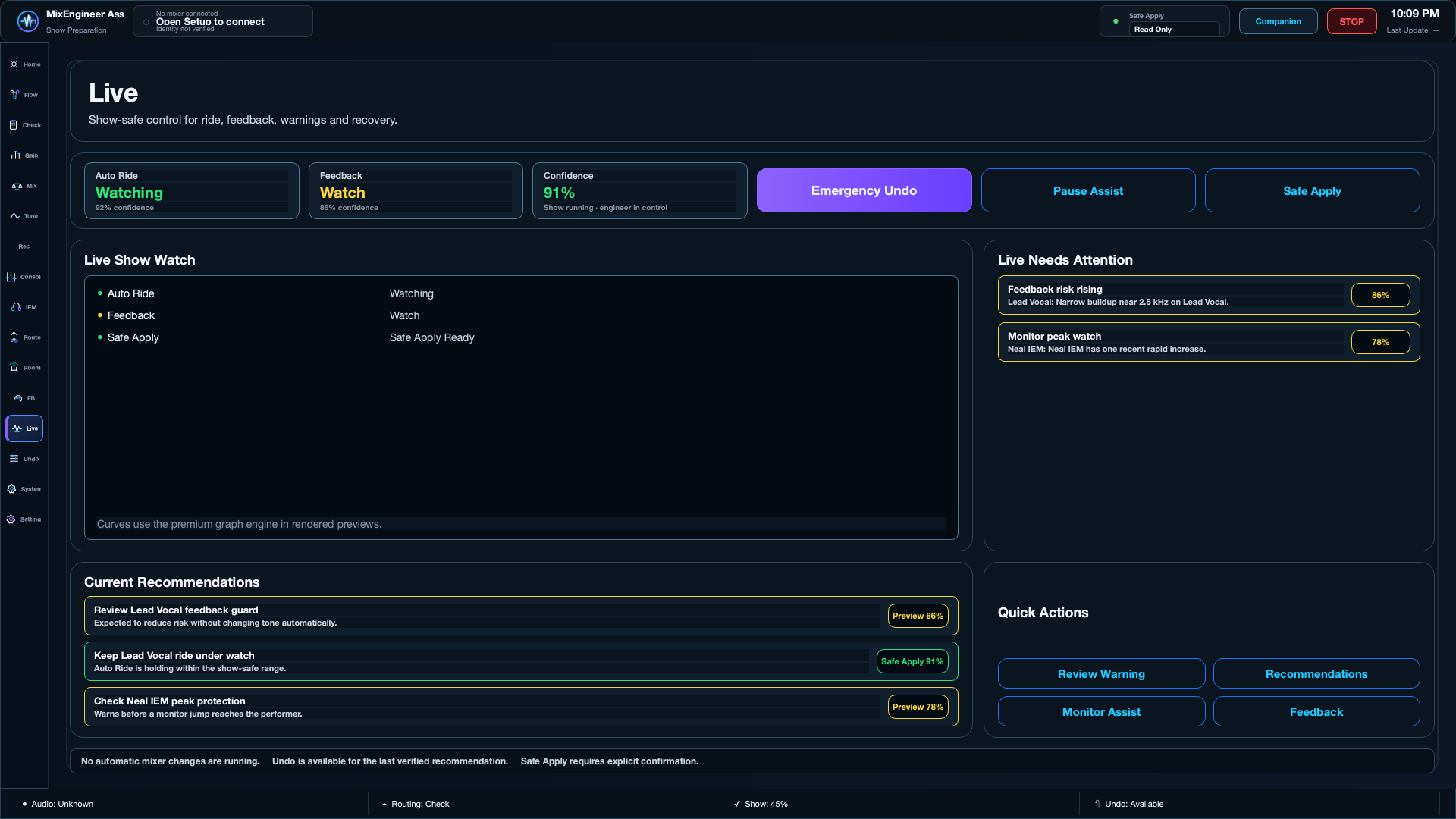Image resolution: width=1456 pixels, height=819 pixels.
Task: Click the 86% badge on feedback risk alert
Action: pyautogui.click(x=1380, y=295)
